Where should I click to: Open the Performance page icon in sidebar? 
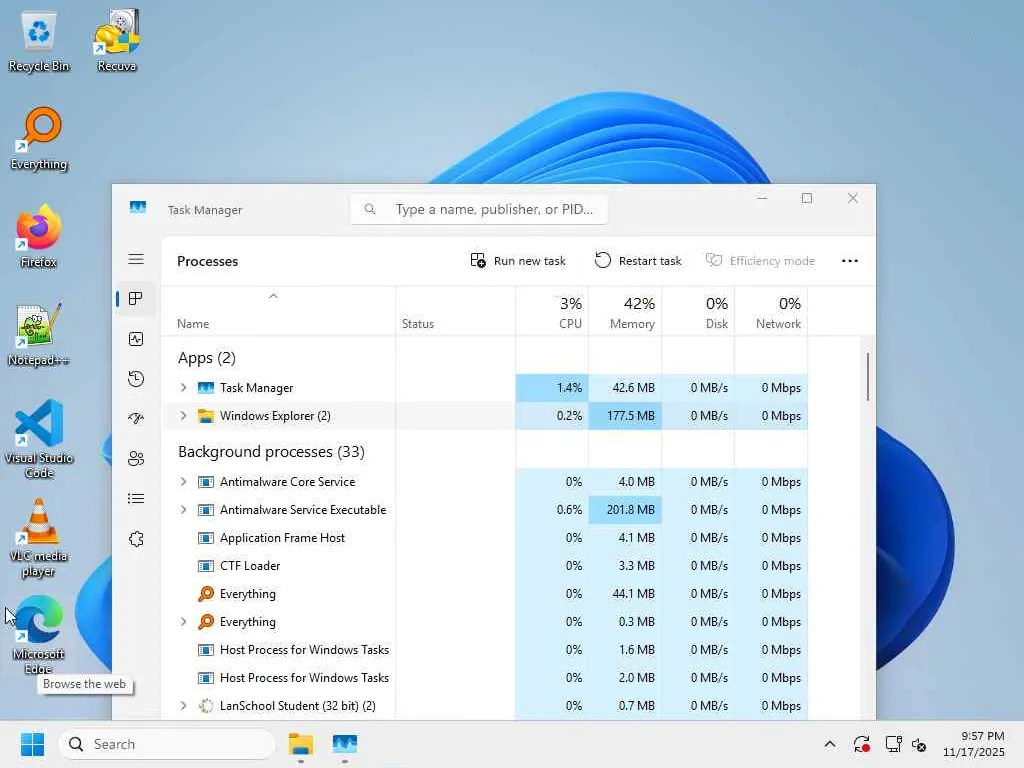[x=136, y=339]
